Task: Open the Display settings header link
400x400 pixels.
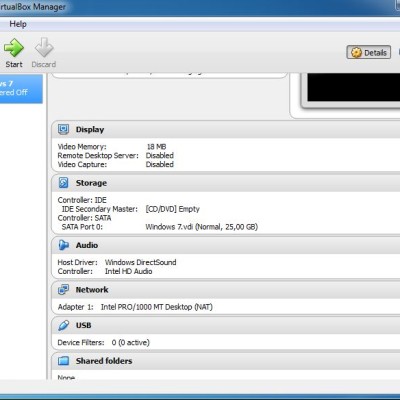Action: coord(90,129)
